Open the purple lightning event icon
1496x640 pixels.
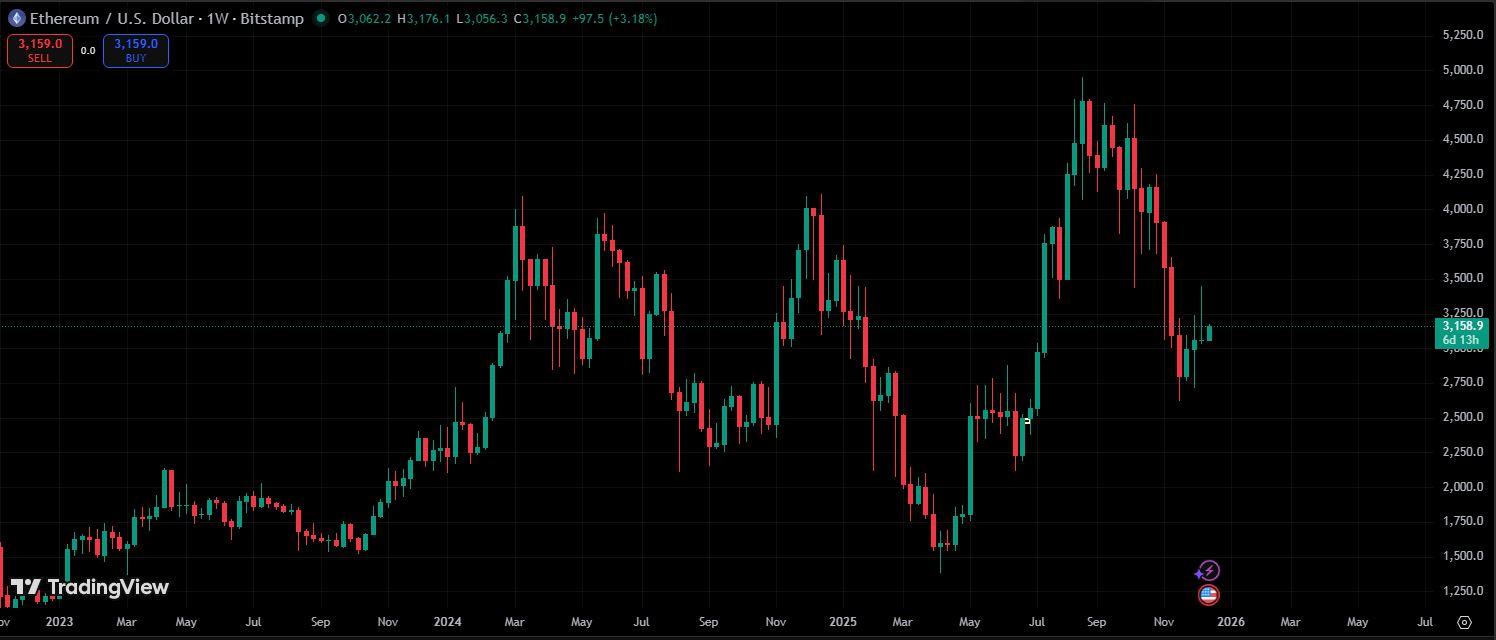(1208, 571)
